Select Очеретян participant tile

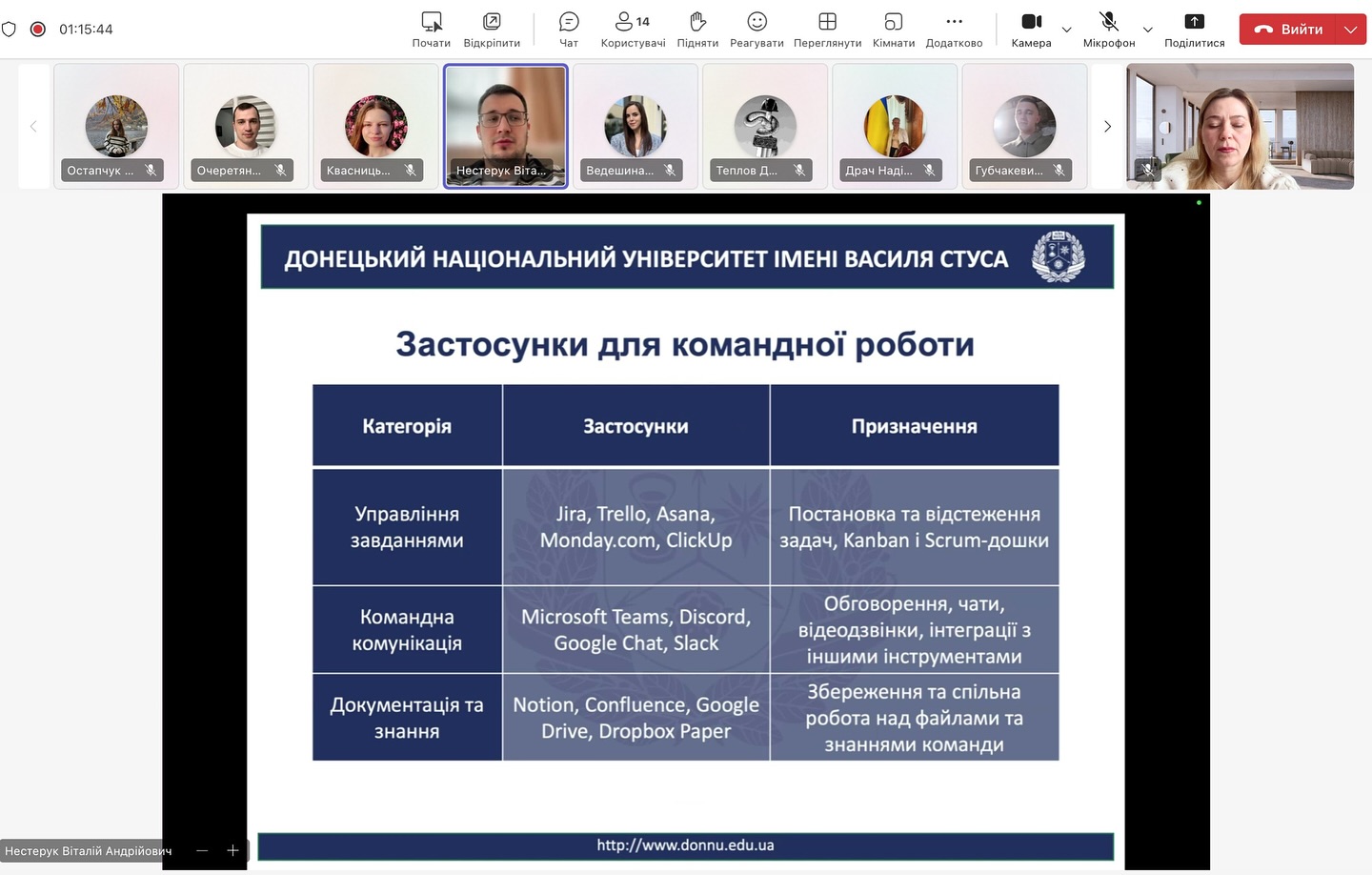[x=246, y=126]
